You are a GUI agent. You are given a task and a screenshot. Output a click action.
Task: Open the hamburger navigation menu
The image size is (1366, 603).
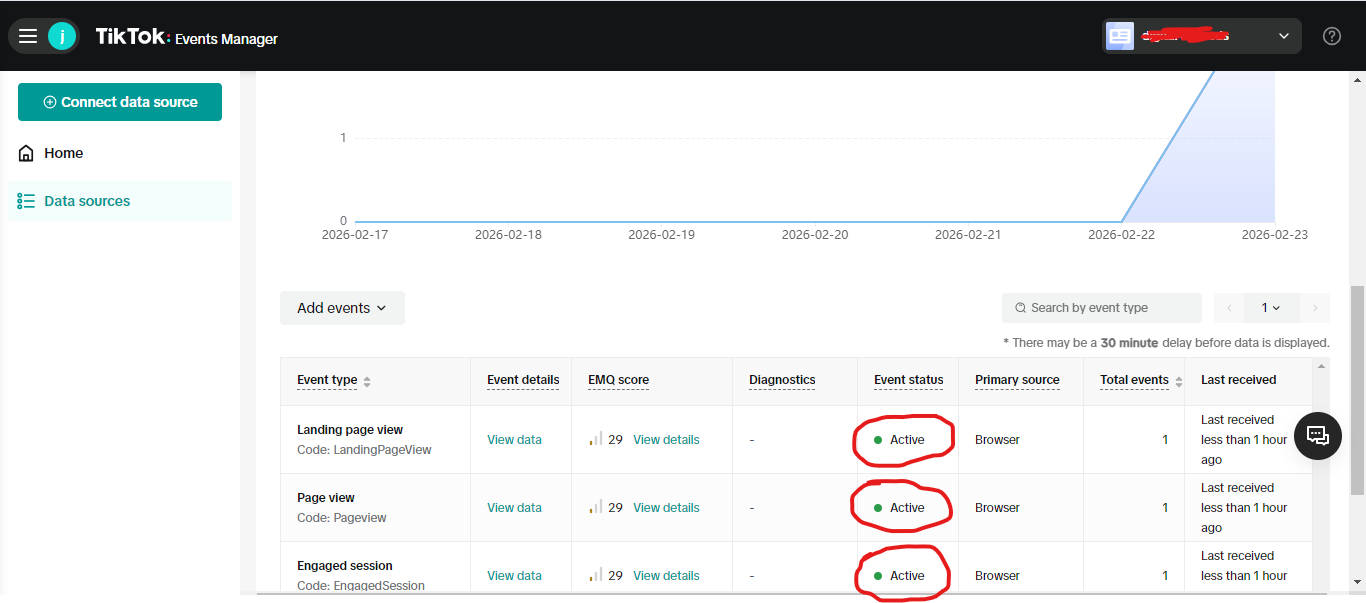tap(28, 37)
